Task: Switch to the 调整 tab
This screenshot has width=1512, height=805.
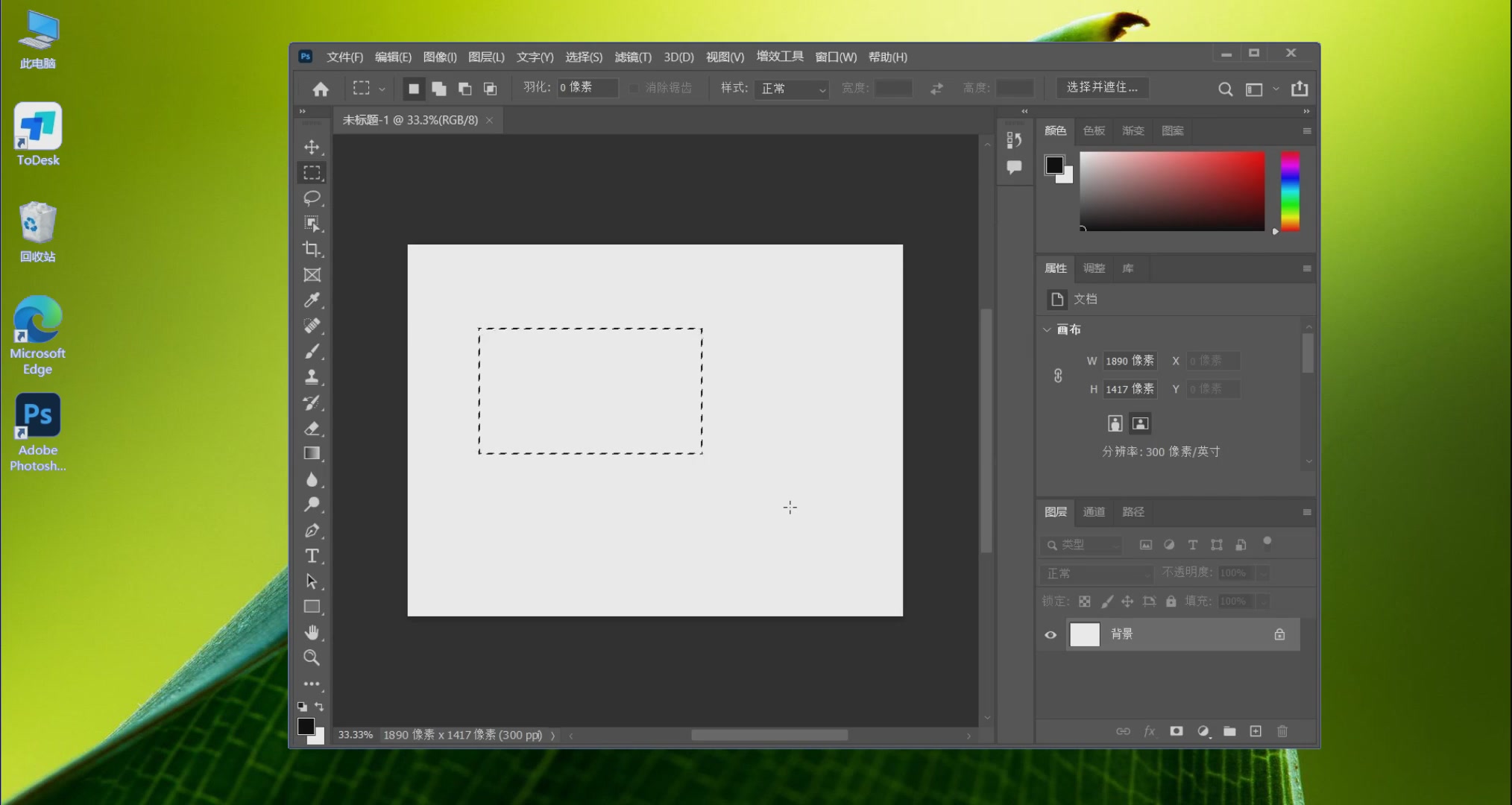Action: pos(1094,268)
